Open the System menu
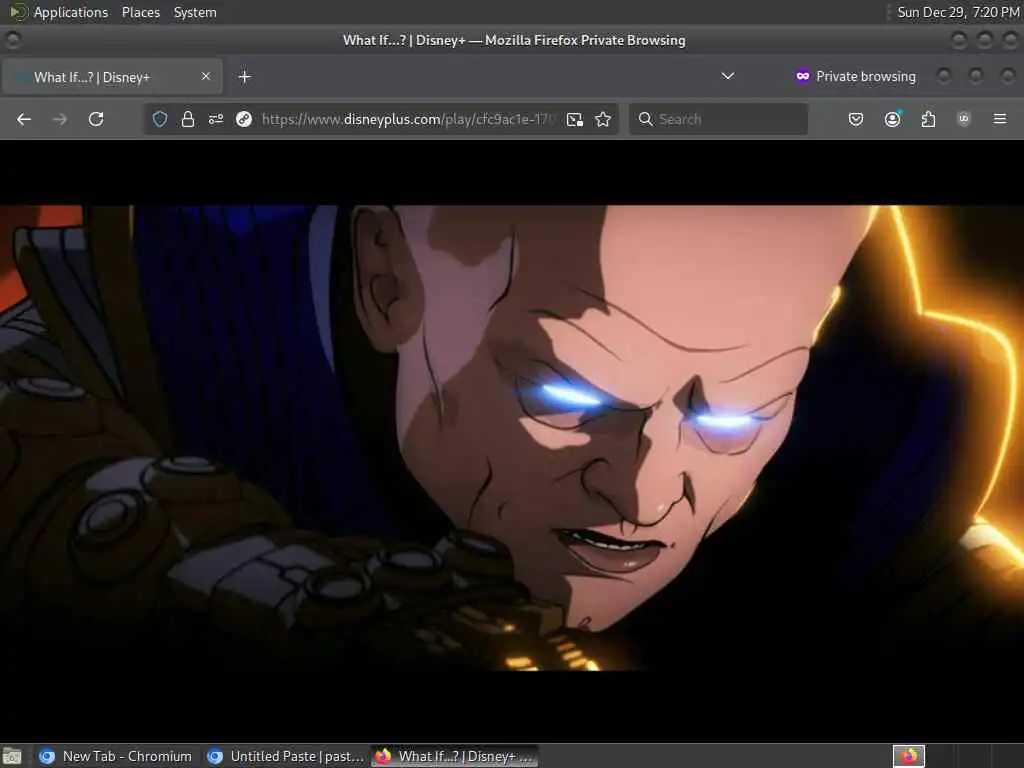Image resolution: width=1024 pixels, height=768 pixels. [195, 12]
